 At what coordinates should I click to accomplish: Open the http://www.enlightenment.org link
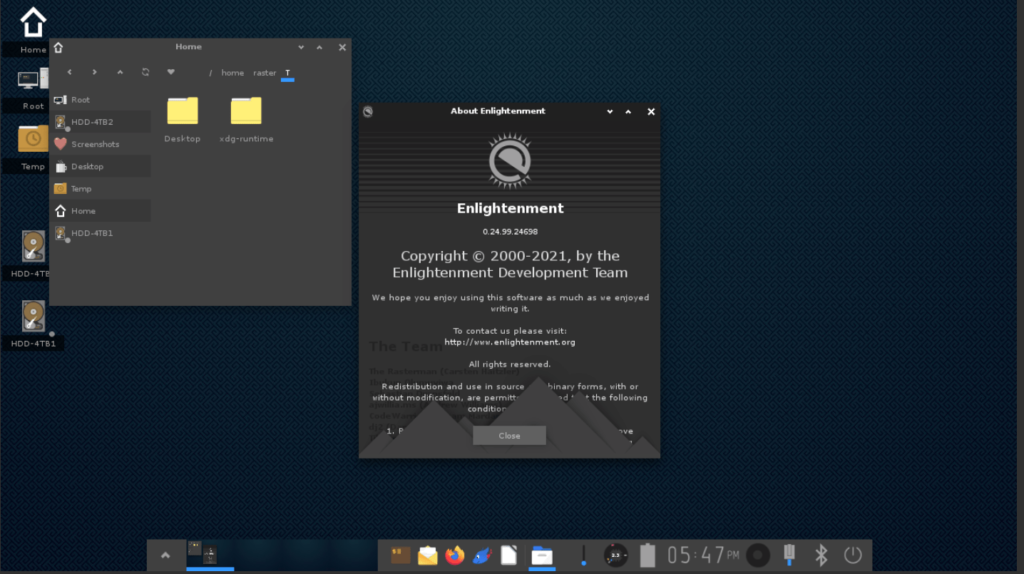[x=509, y=342]
